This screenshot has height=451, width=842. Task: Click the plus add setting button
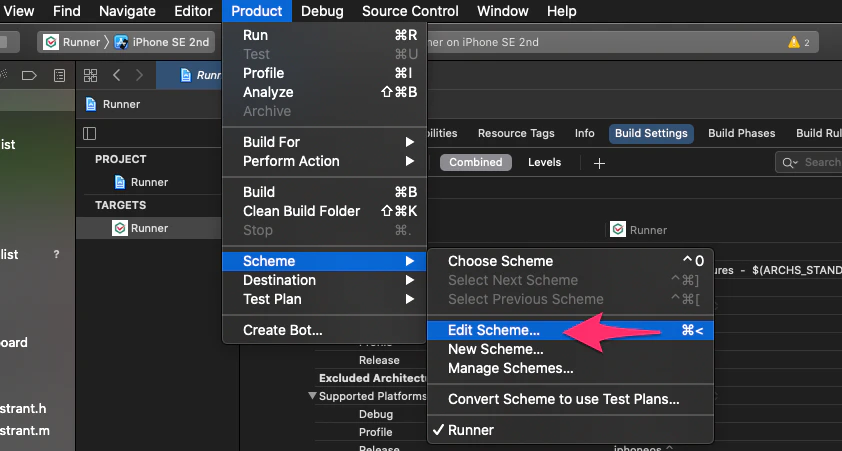[599, 163]
